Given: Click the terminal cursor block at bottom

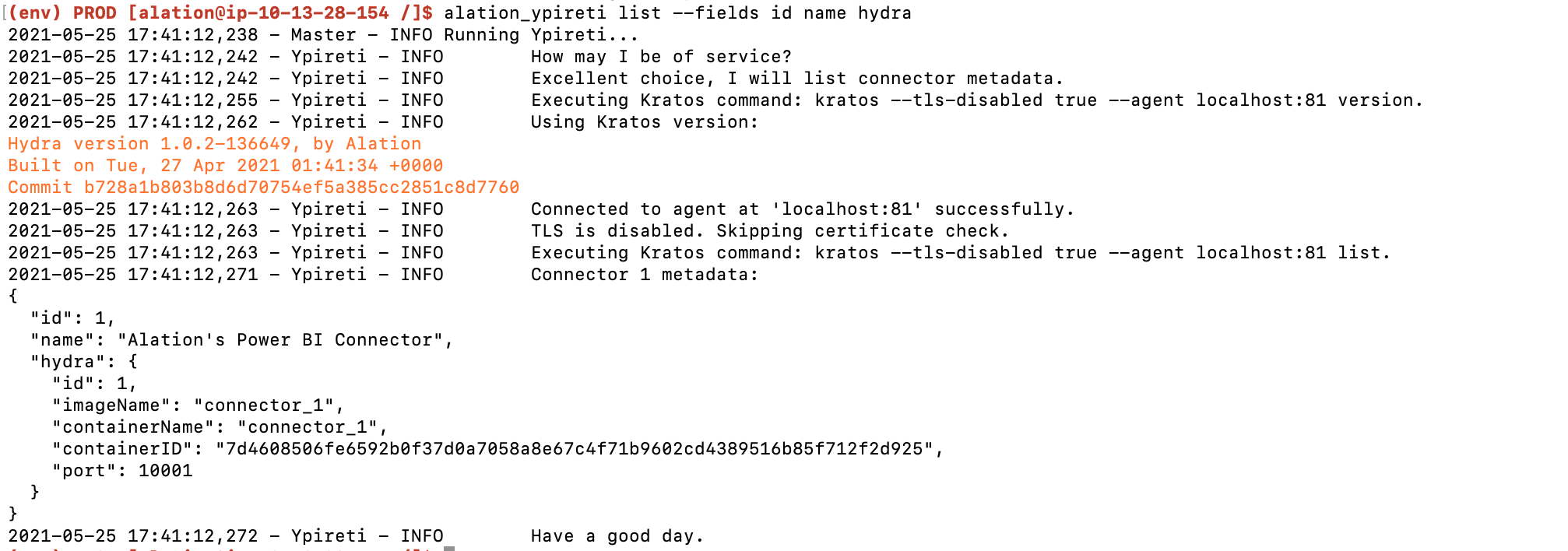Looking at the screenshot, I should click(x=449, y=548).
